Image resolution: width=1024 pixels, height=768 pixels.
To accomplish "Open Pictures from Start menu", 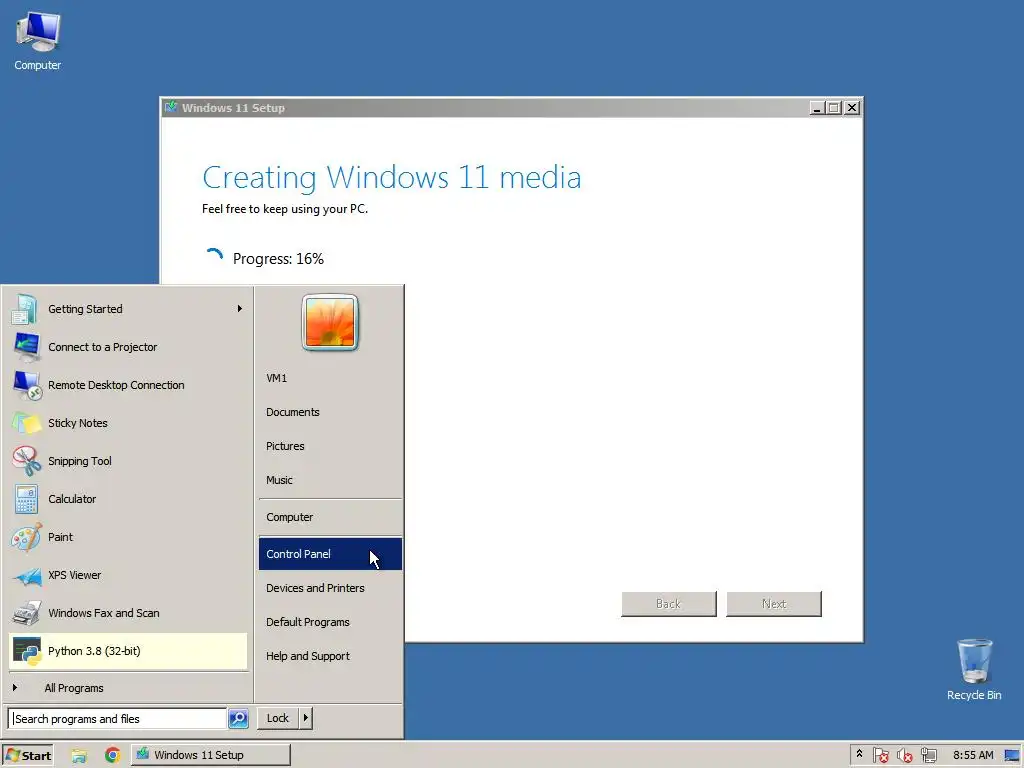I will [x=330, y=446].
